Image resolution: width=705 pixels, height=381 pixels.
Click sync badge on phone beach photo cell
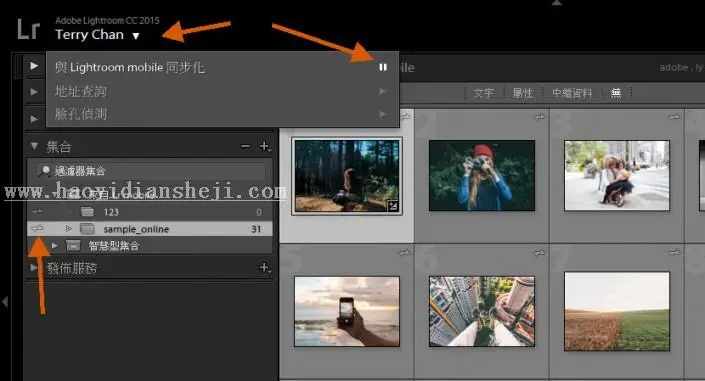pos(404,253)
